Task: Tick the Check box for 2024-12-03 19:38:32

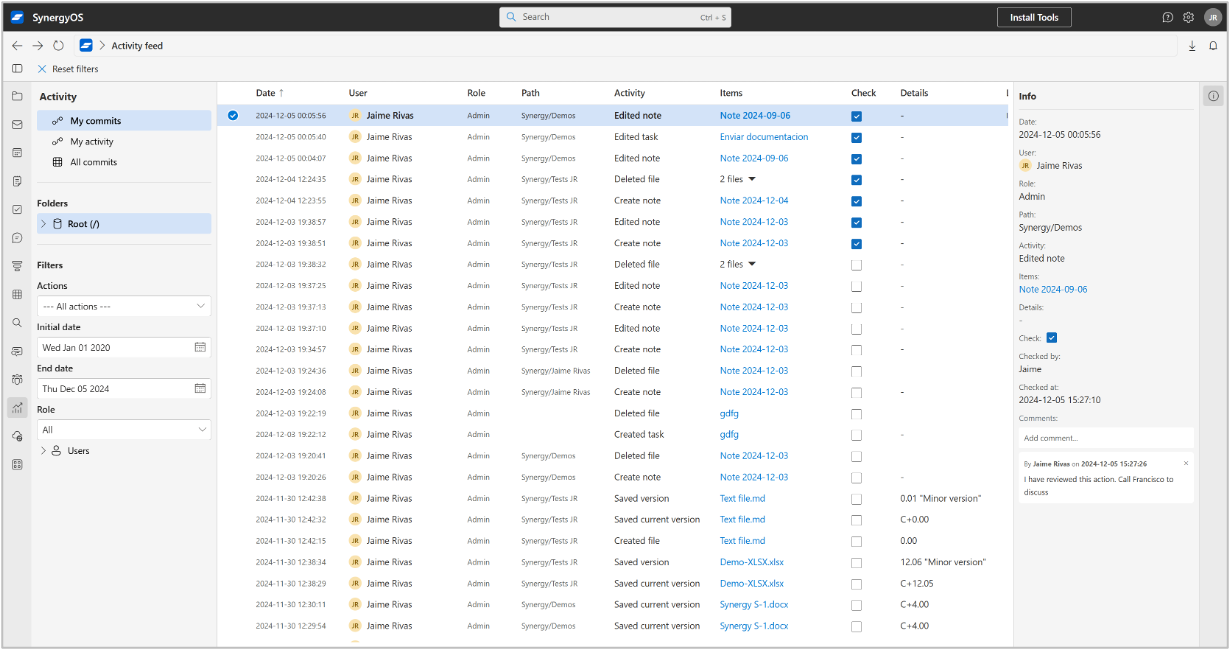Action: [856, 265]
